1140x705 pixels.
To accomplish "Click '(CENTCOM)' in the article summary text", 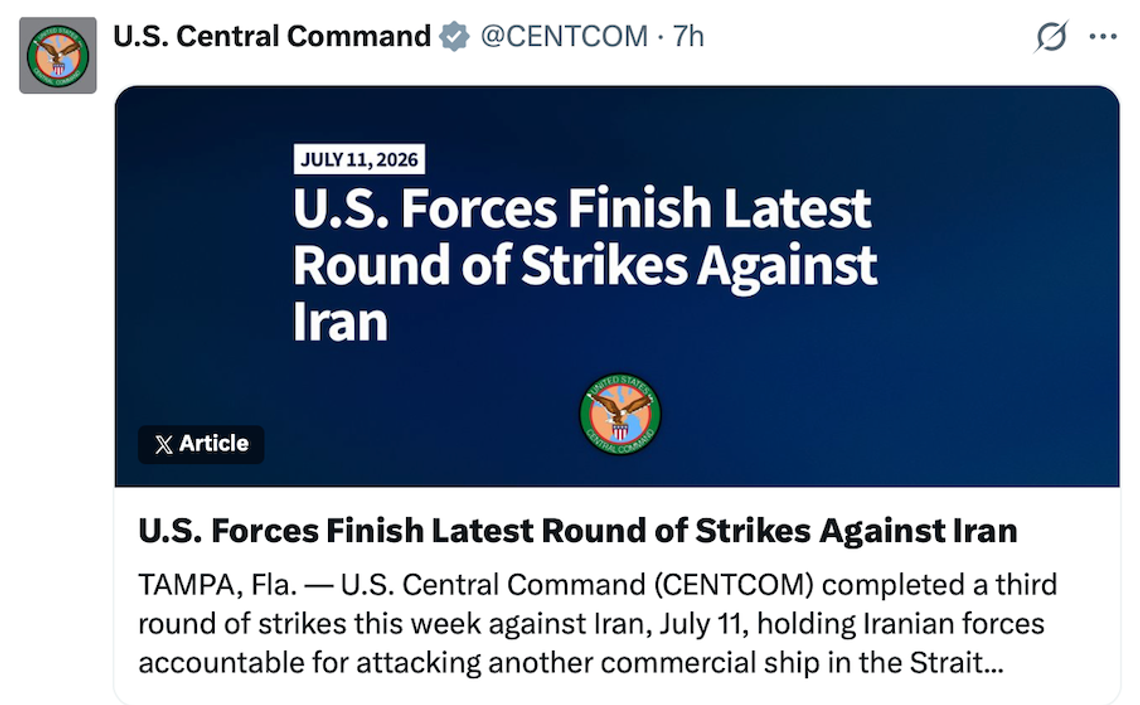I will click(x=734, y=585).
